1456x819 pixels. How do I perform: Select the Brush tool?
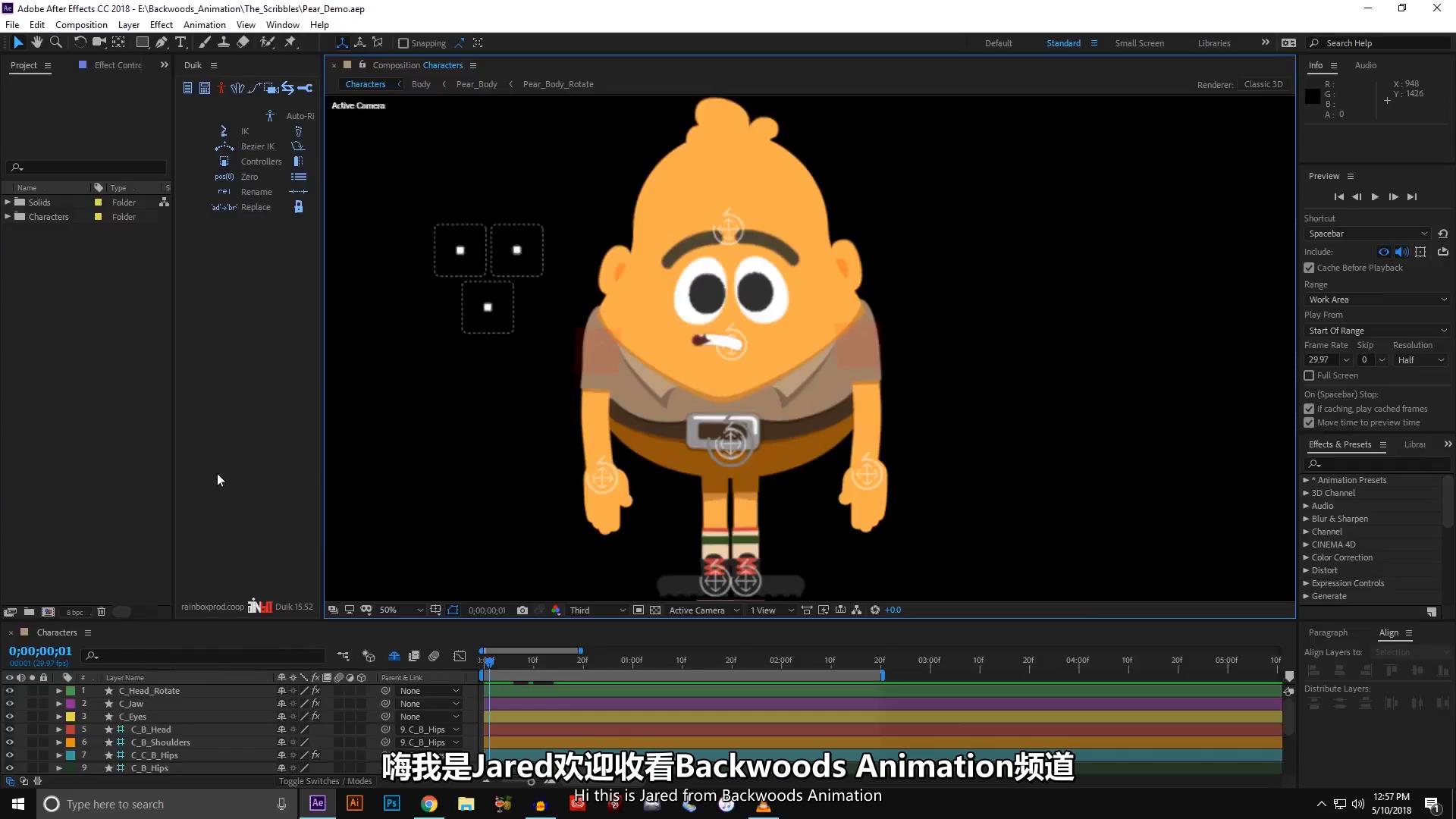[x=205, y=42]
